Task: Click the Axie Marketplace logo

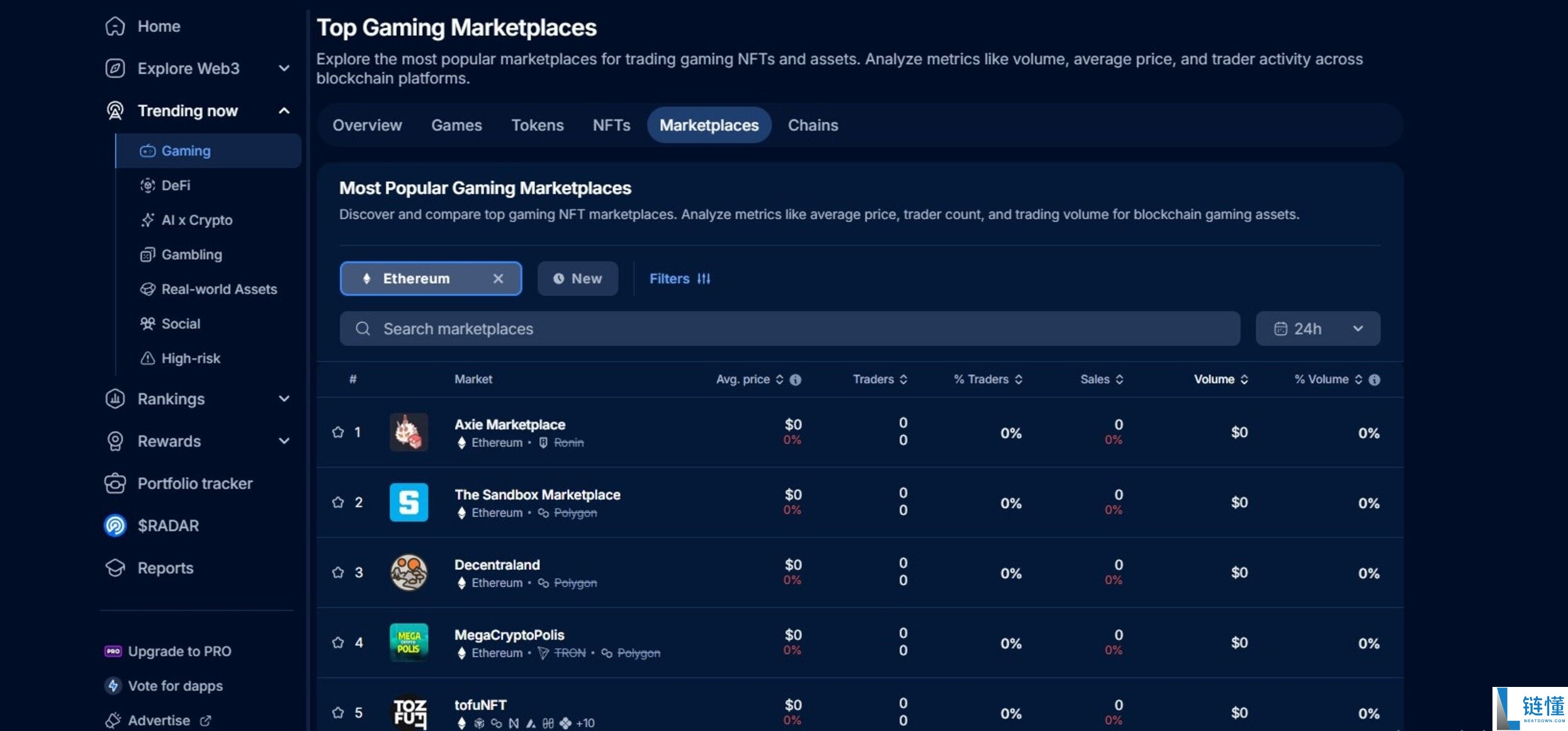Action: 409,432
